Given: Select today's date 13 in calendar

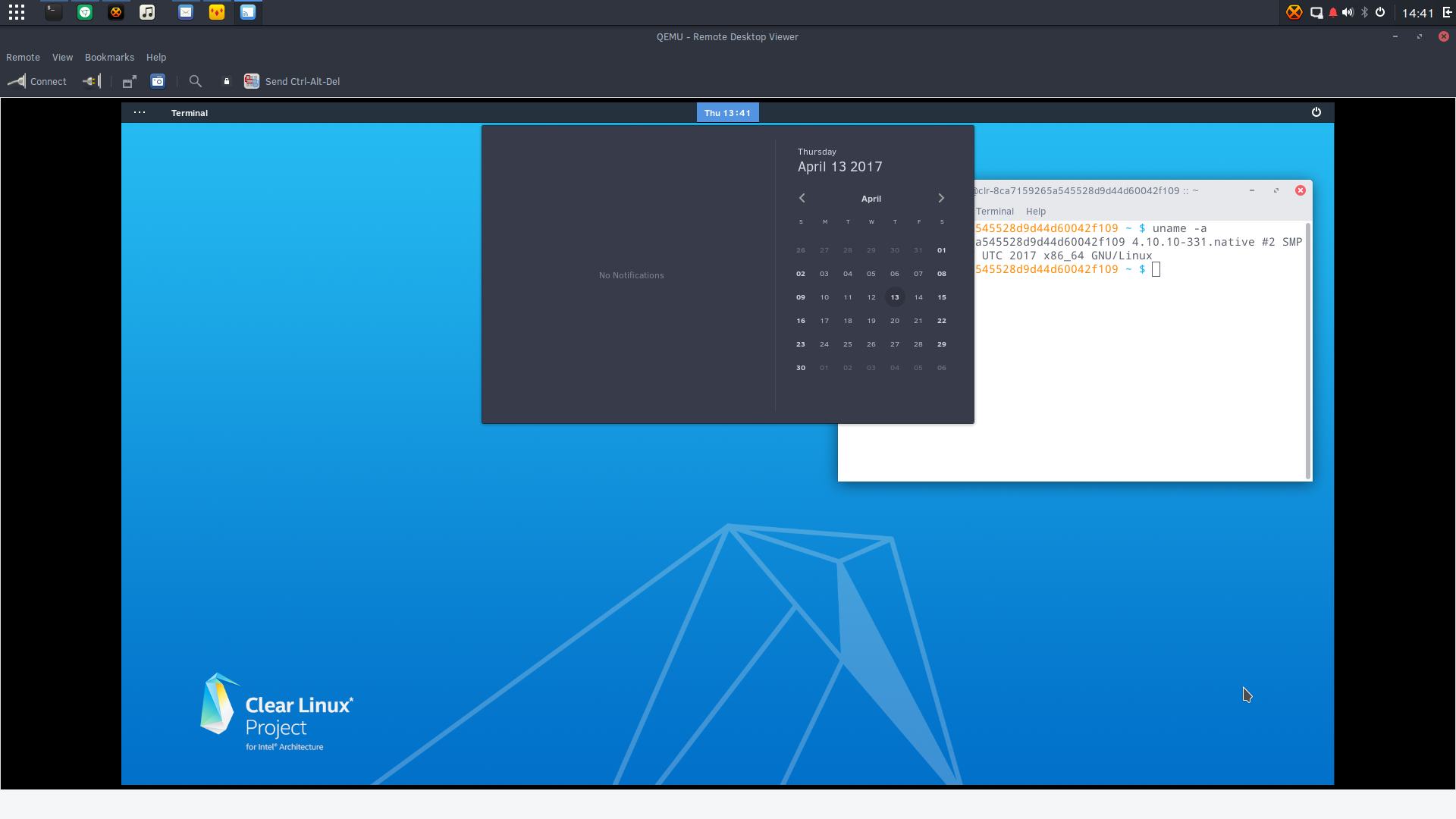Looking at the screenshot, I should click(895, 297).
